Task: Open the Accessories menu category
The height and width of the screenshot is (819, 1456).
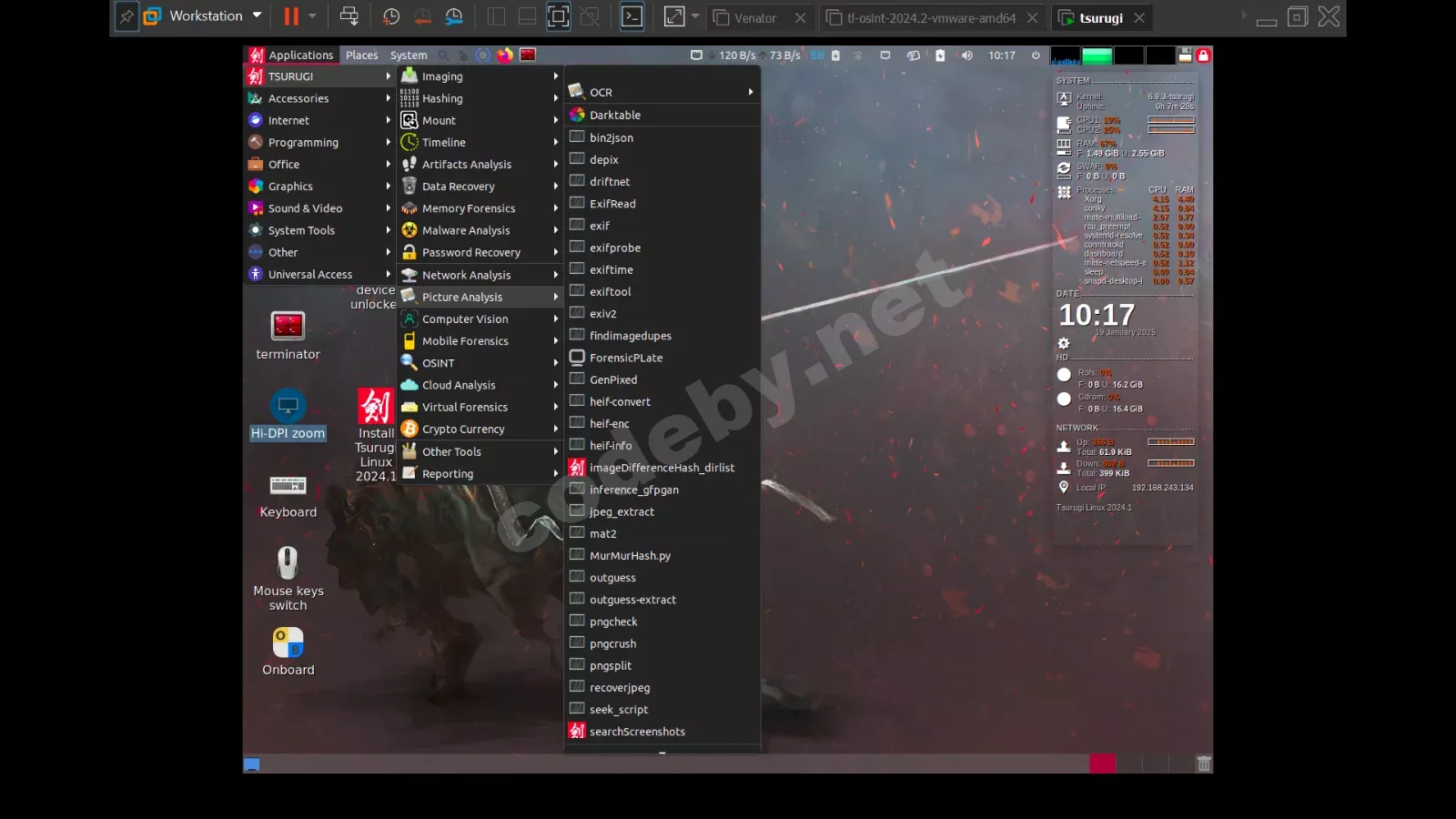Action: pos(319,98)
